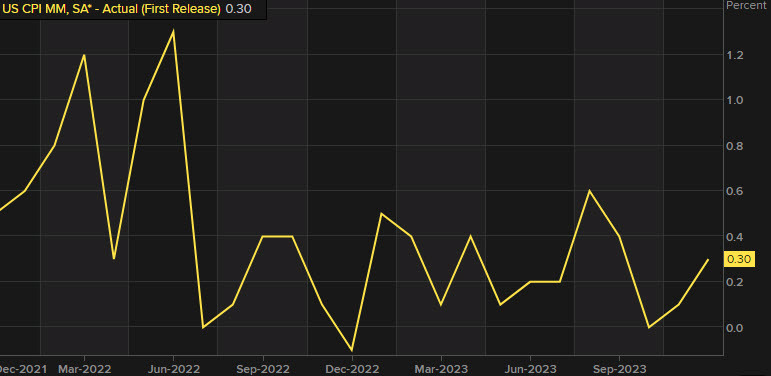Click the 0.30 value in the legend
771x376 pixels.
(x=238, y=9)
